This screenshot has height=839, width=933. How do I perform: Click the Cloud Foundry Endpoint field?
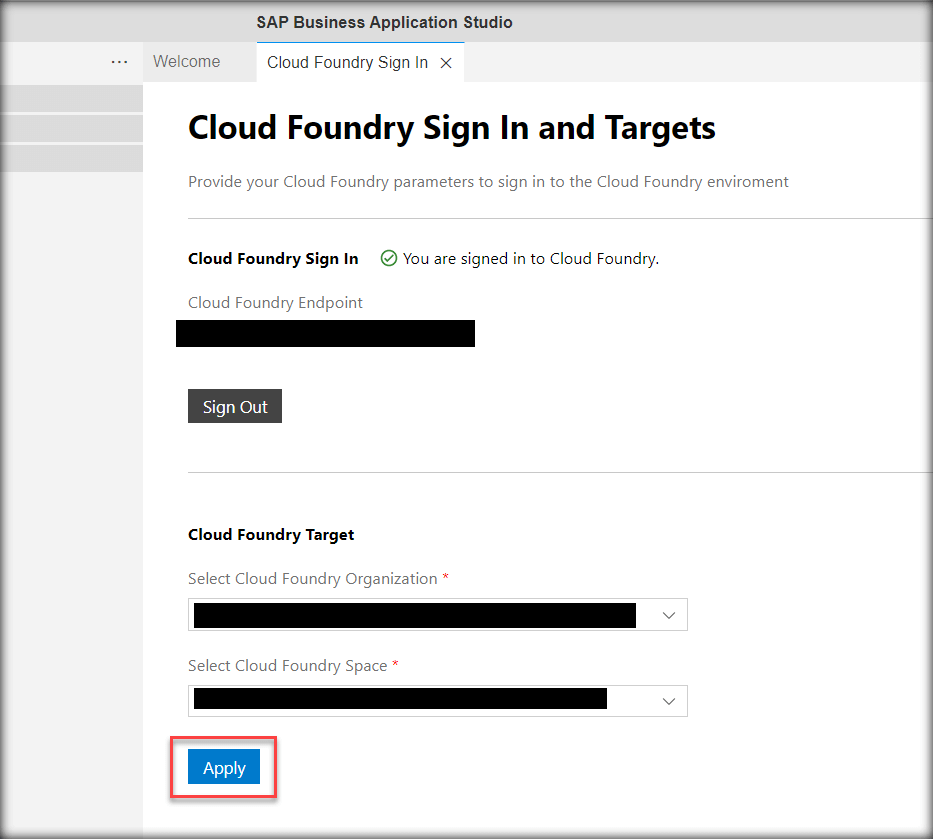[325, 333]
